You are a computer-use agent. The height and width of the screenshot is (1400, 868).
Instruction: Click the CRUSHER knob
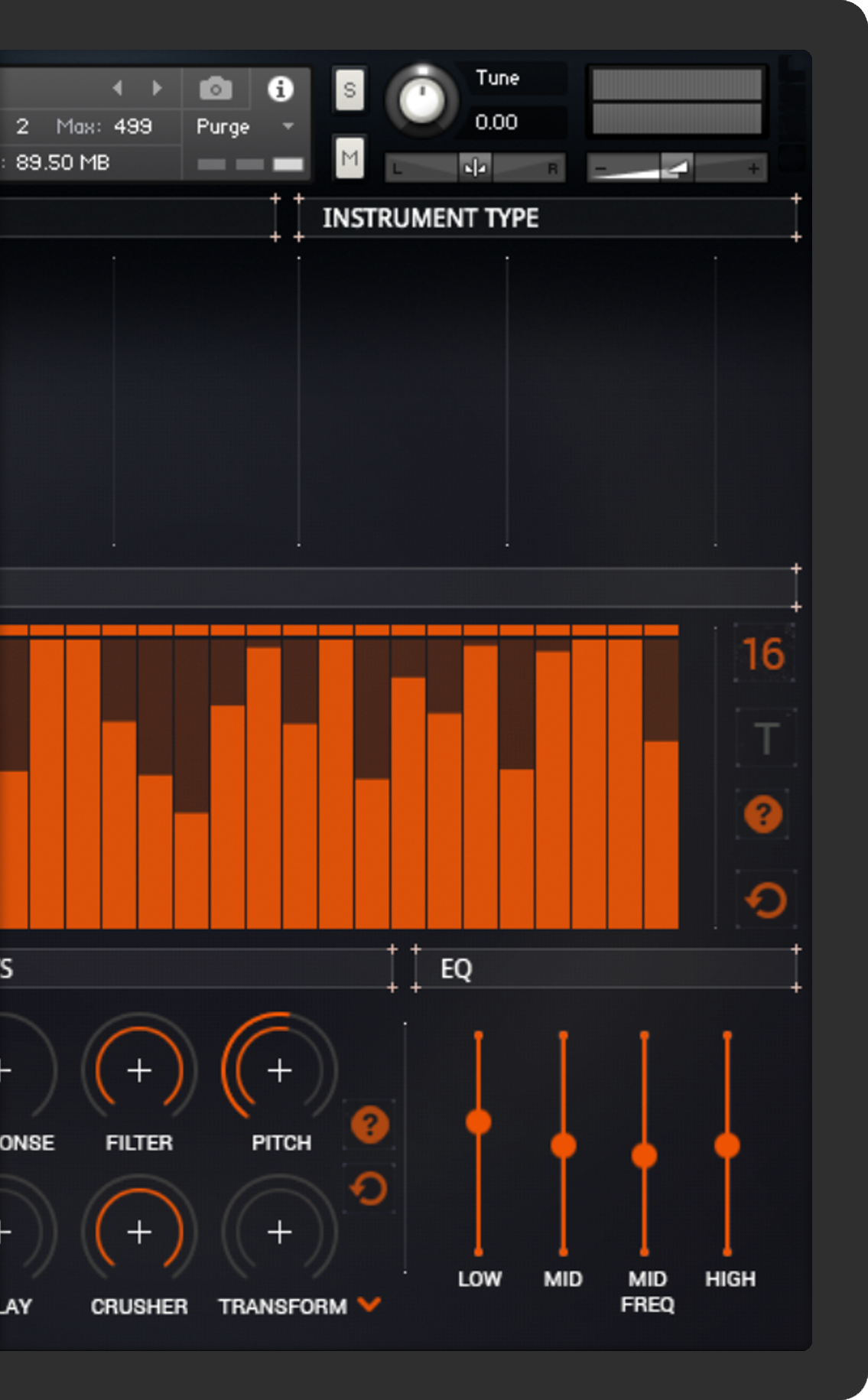[139, 1232]
